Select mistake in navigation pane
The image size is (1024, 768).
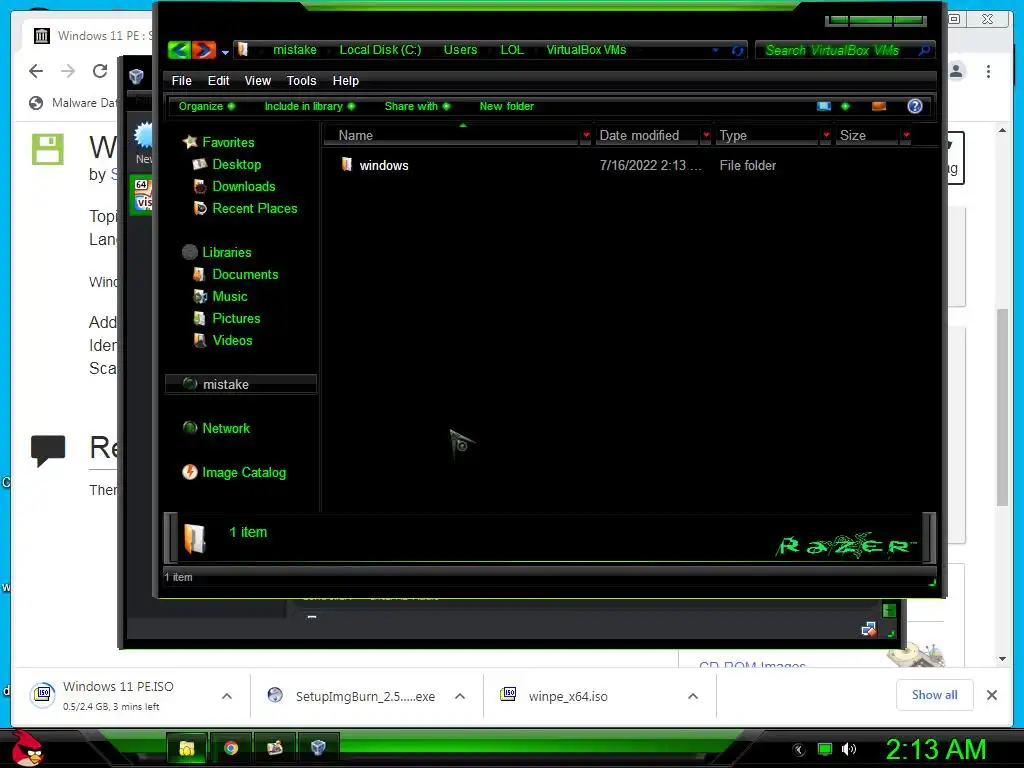pyautogui.click(x=240, y=384)
